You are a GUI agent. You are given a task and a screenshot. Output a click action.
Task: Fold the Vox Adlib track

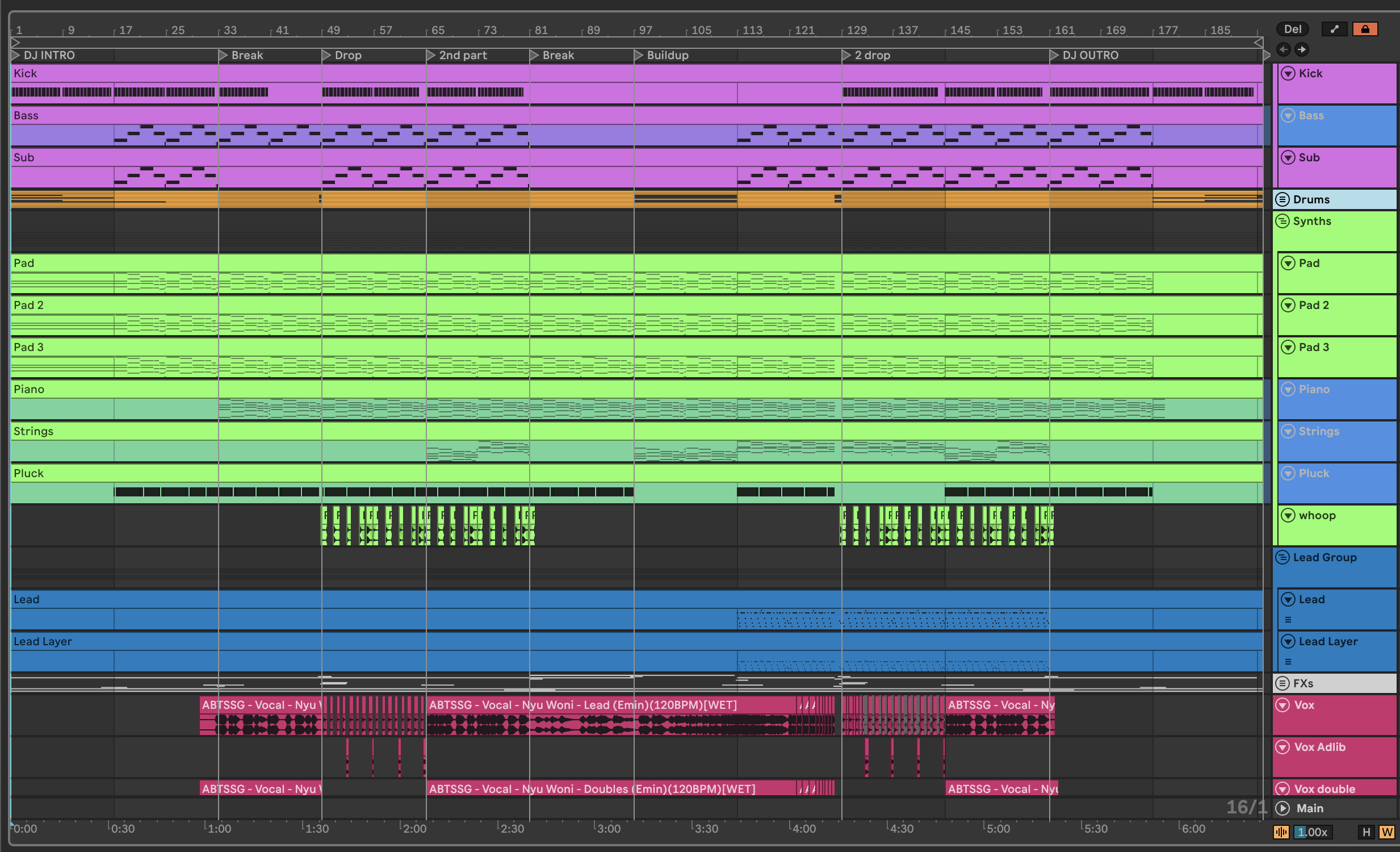(x=1282, y=747)
